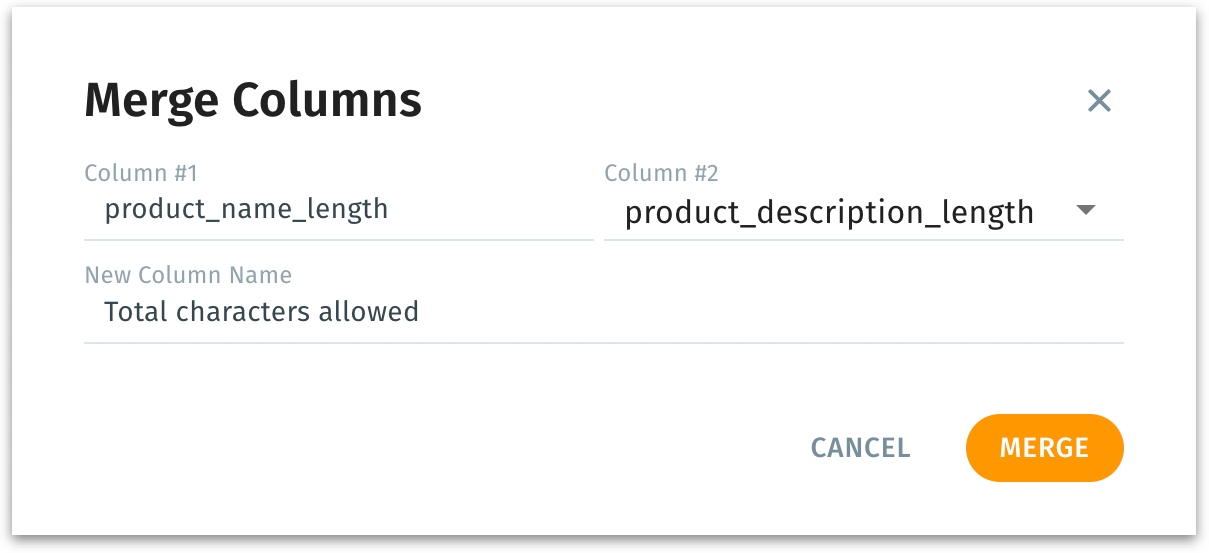Place cursor in Total characters allowed text
The height and width of the screenshot is (553, 1209).
[x=261, y=312]
